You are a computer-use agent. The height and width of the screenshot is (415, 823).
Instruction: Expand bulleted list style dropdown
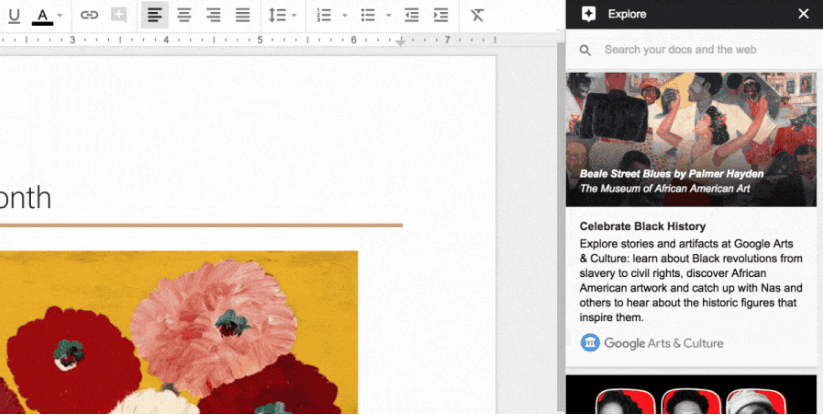click(x=388, y=15)
